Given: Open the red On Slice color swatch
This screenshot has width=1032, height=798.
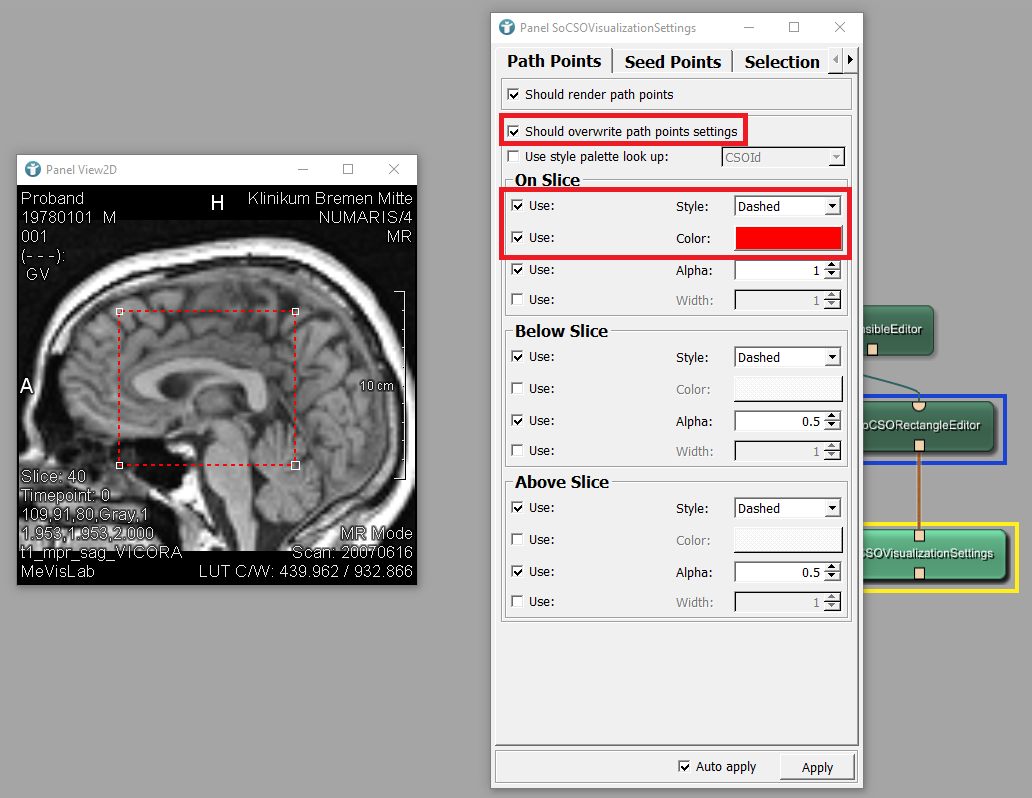Looking at the screenshot, I should [788, 238].
